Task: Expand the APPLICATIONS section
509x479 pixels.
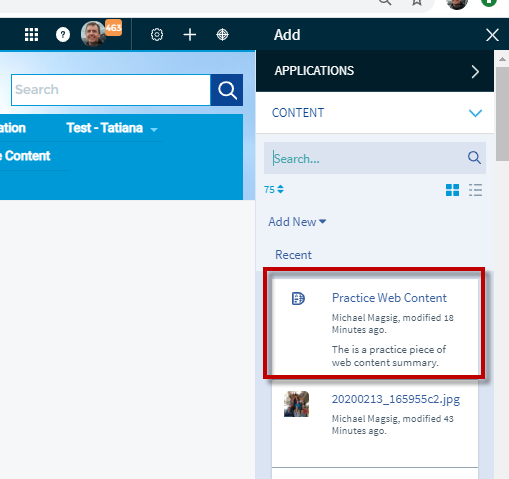Action: coord(375,71)
